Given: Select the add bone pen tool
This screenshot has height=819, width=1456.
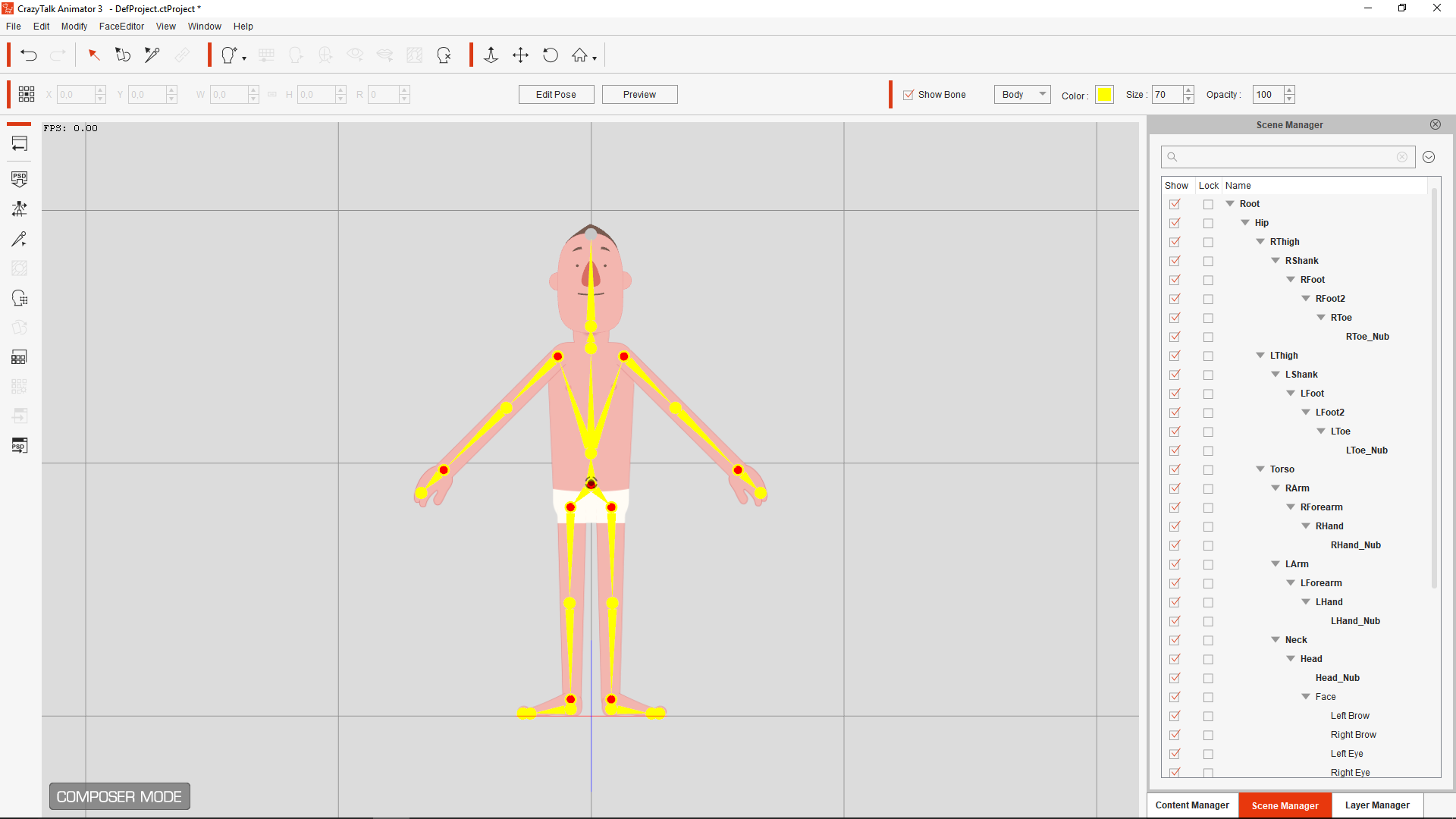Looking at the screenshot, I should (x=152, y=55).
